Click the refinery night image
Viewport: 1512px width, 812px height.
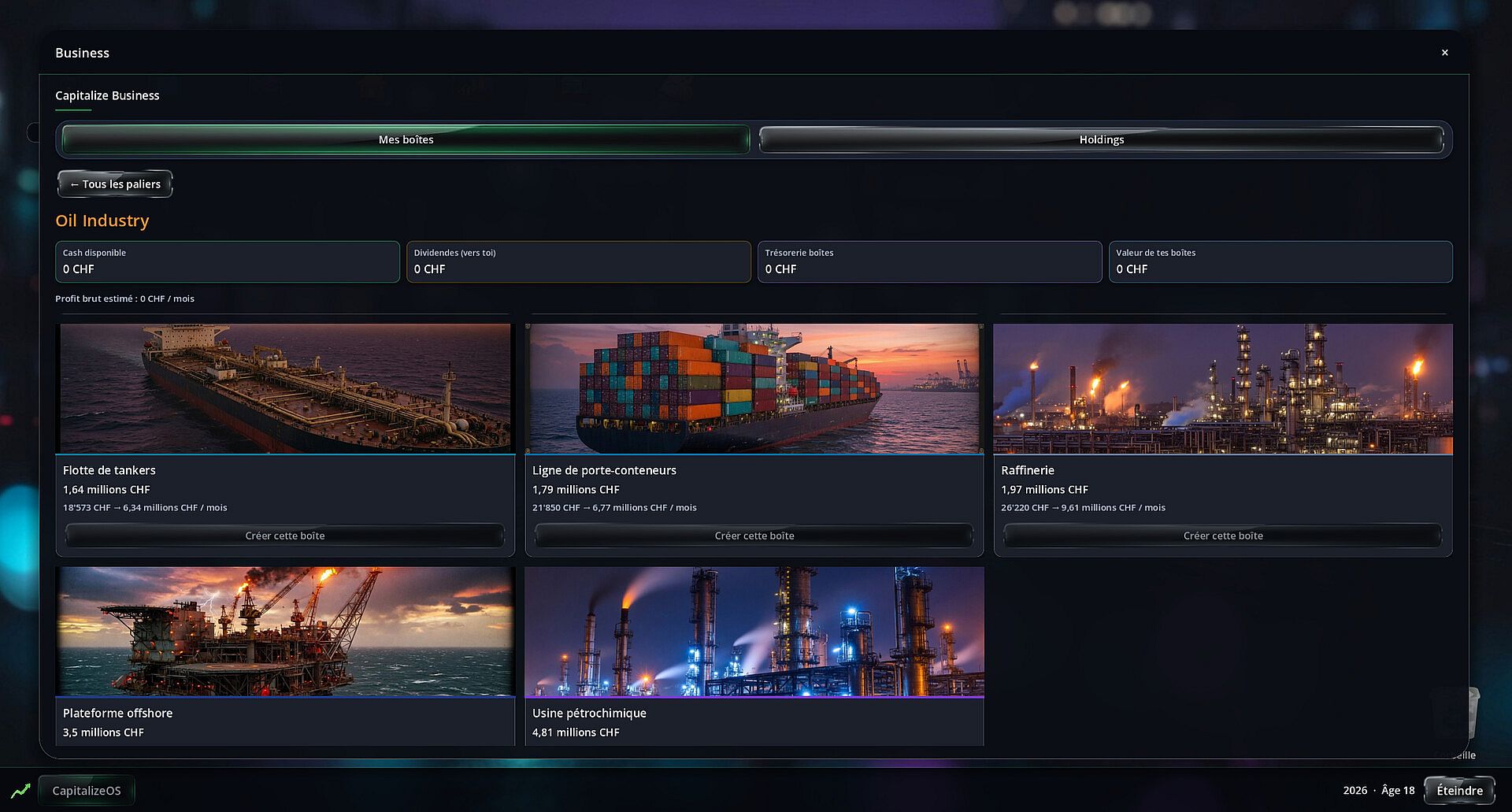(x=1223, y=388)
